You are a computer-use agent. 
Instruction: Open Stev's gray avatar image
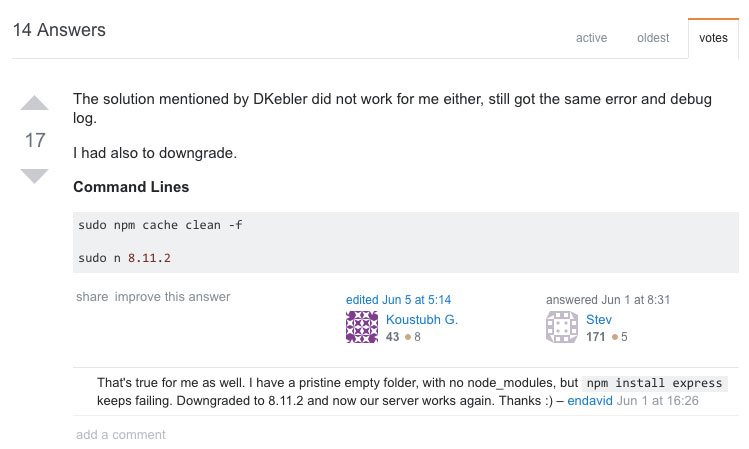562,327
